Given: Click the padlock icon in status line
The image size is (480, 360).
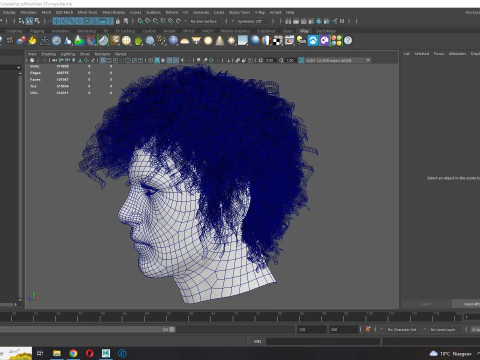Looking at the screenshot, I should point(117,21).
